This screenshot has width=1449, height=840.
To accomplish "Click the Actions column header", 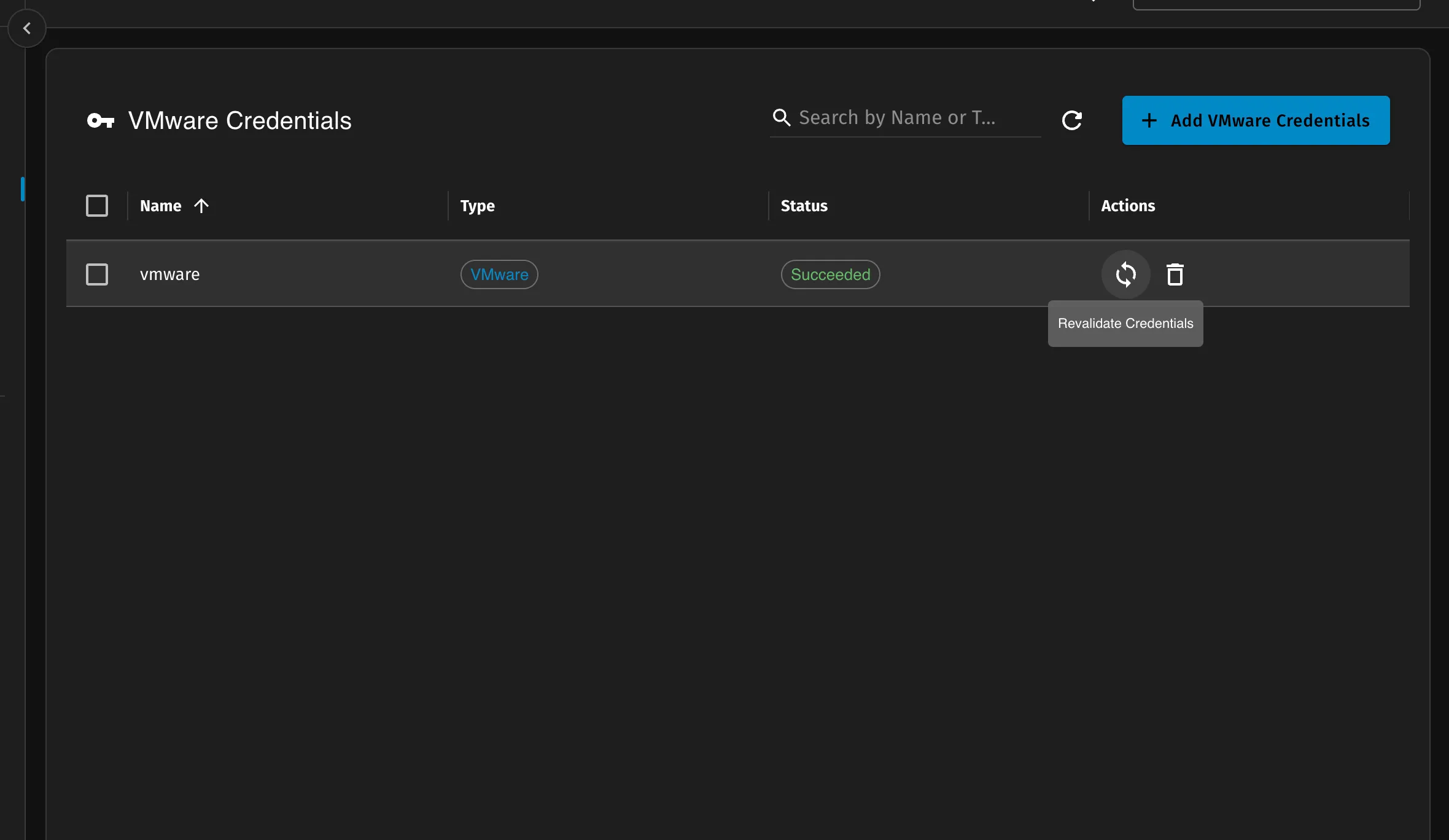I will tap(1128, 206).
